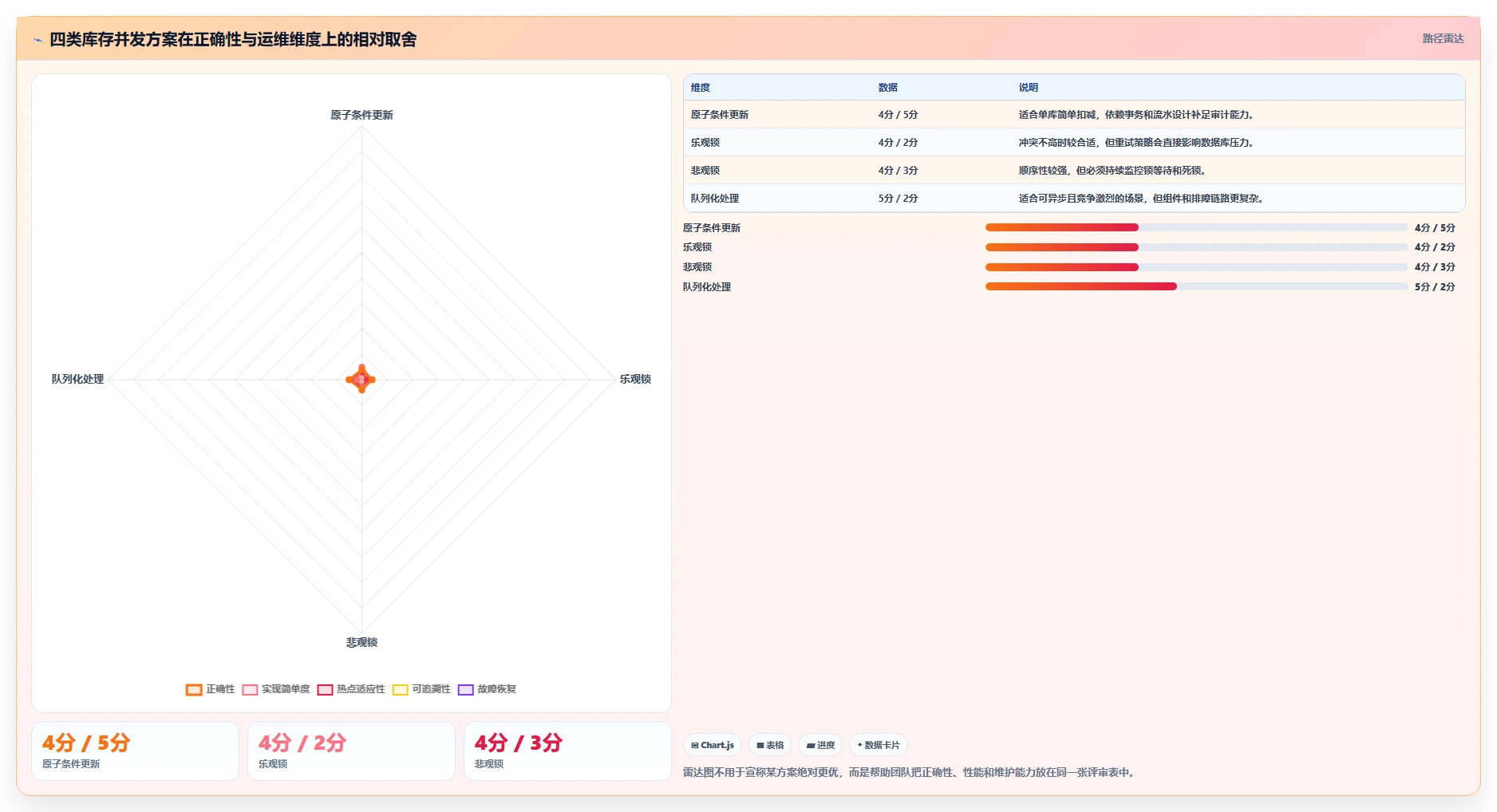Click the 维度 column header
Image resolution: width=1497 pixels, height=812 pixels.
coord(701,88)
